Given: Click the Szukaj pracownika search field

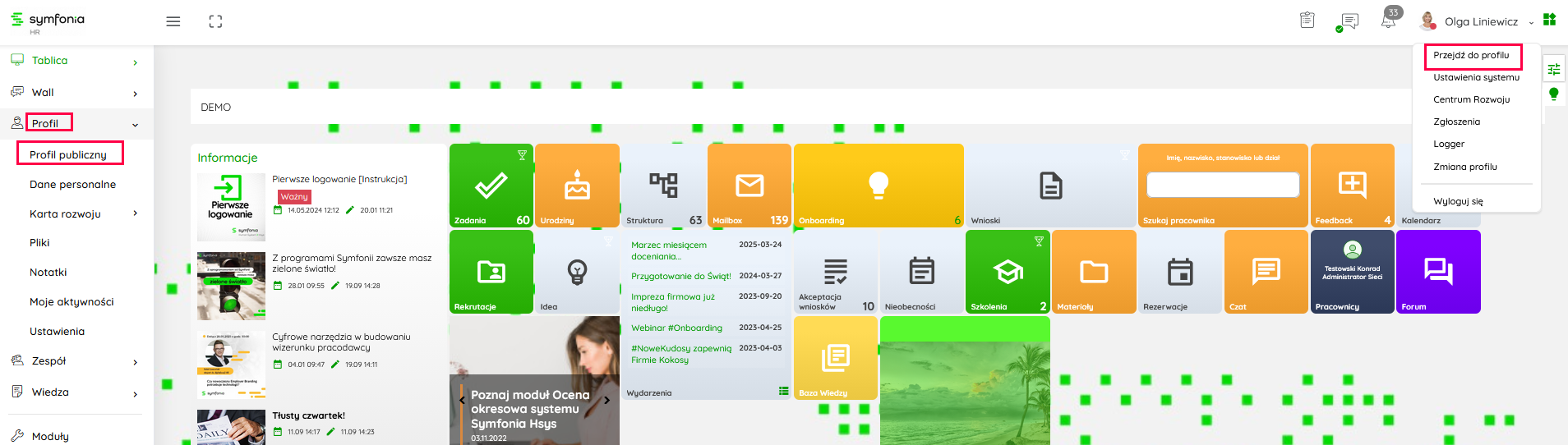Looking at the screenshot, I should pos(1222,185).
